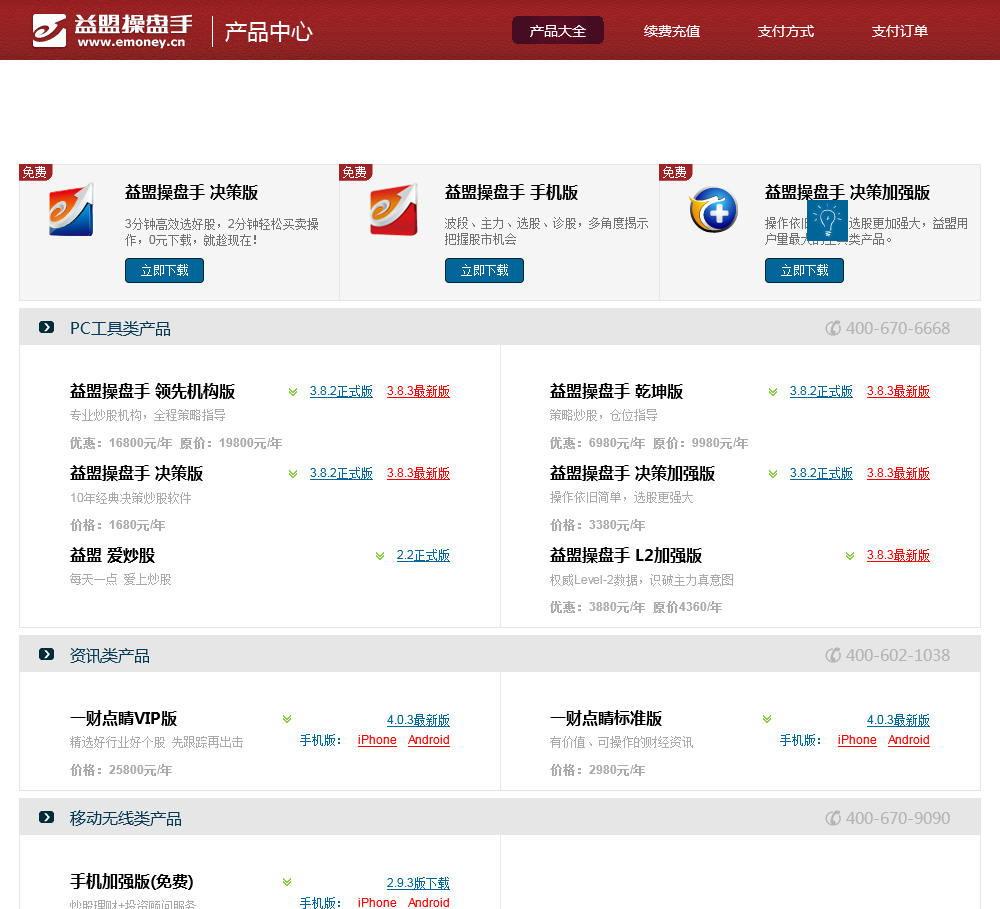
Task: Open Android link for 手机加强版
Action: (429, 903)
